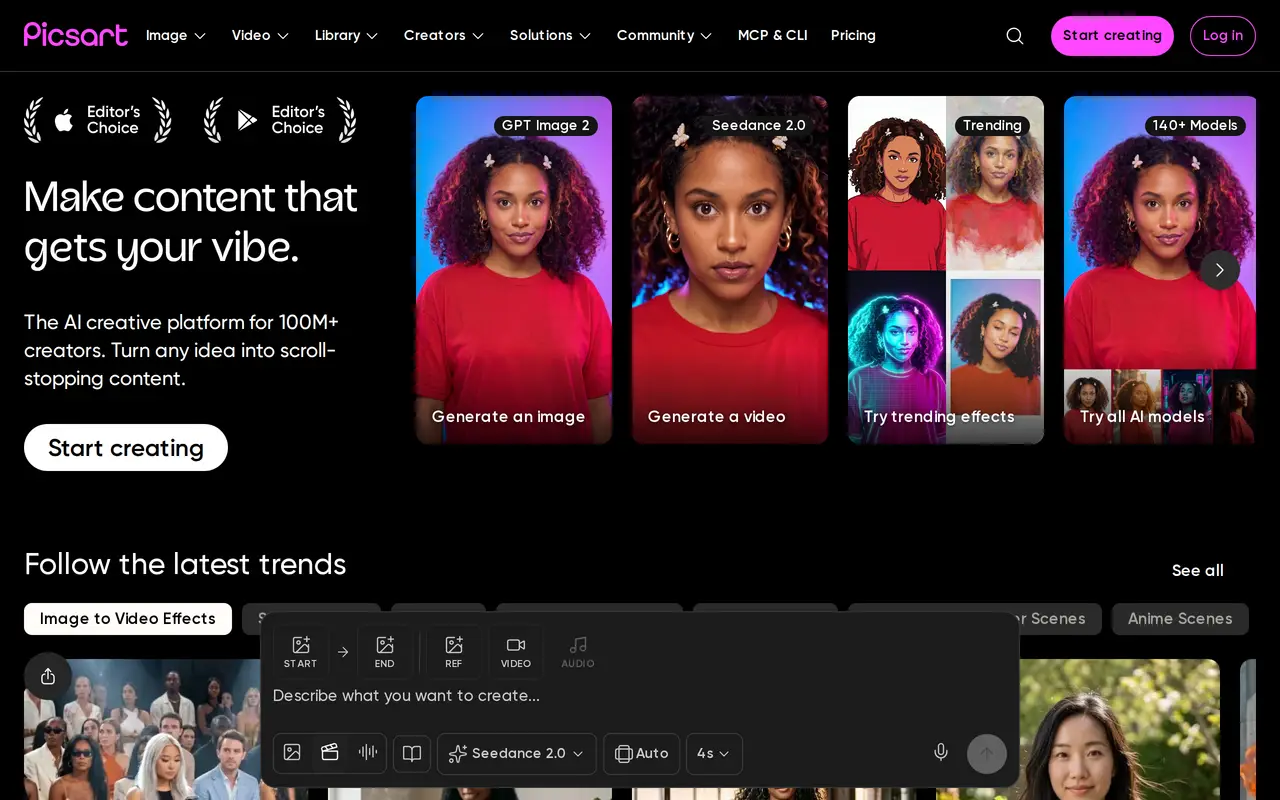The width and height of the screenshot is (1280, 800).
Task: Open the woman in garden trend thumbnail
Action: click(1078, 730)
